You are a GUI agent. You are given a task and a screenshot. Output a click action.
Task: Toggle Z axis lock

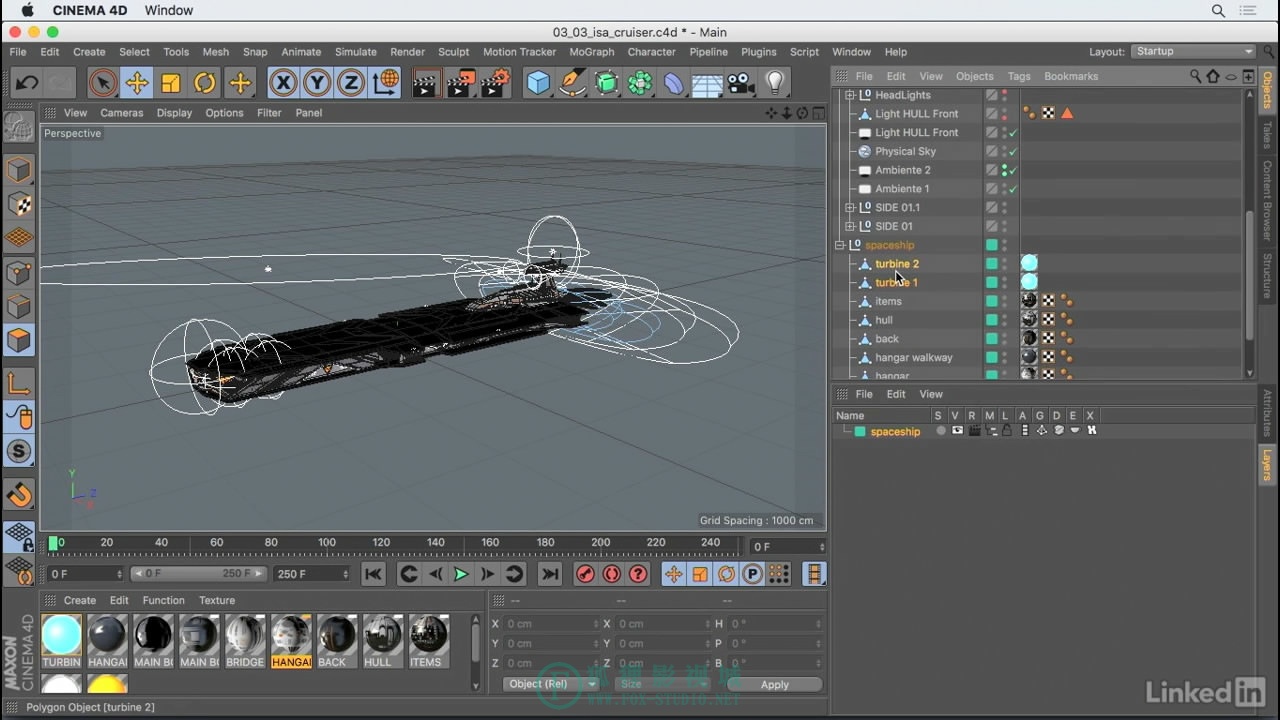click(351, 83)
